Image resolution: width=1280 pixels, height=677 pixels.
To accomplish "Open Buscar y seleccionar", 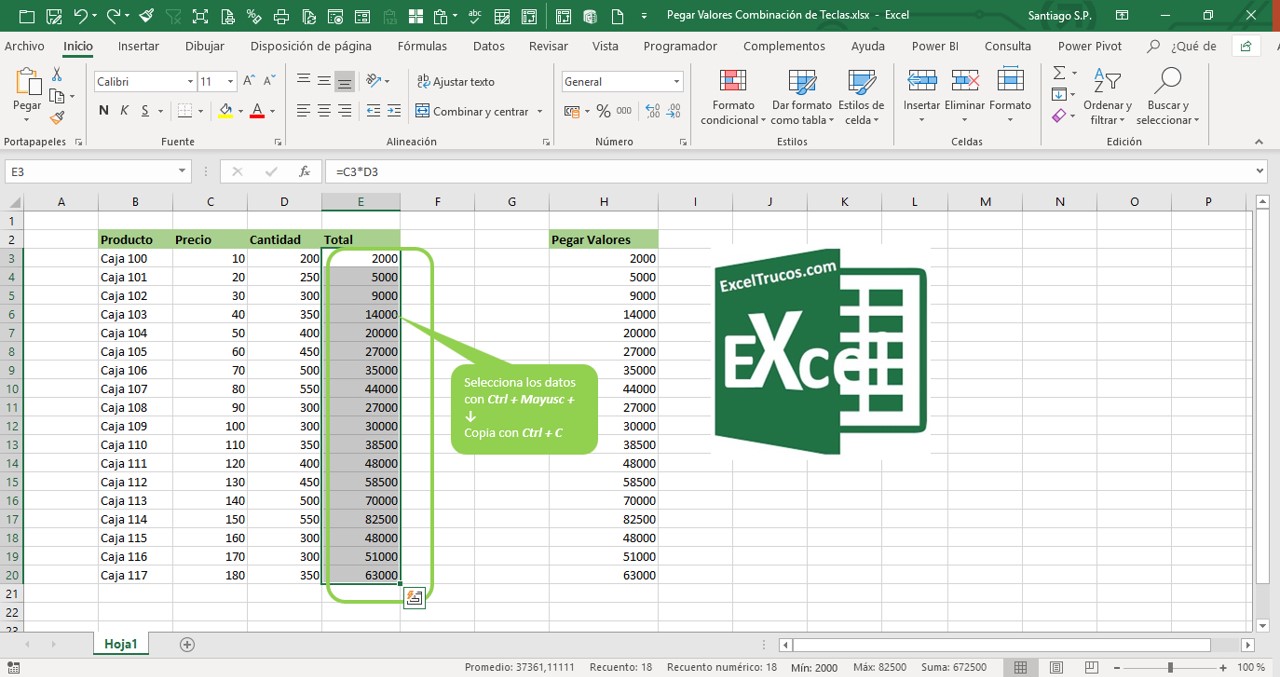I will pyautogui.click(x=1167, y=96).
